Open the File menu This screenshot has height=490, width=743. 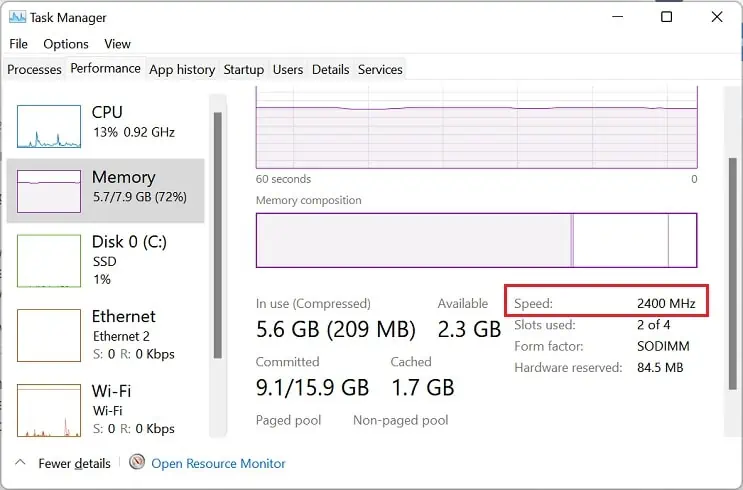(19, 44)
